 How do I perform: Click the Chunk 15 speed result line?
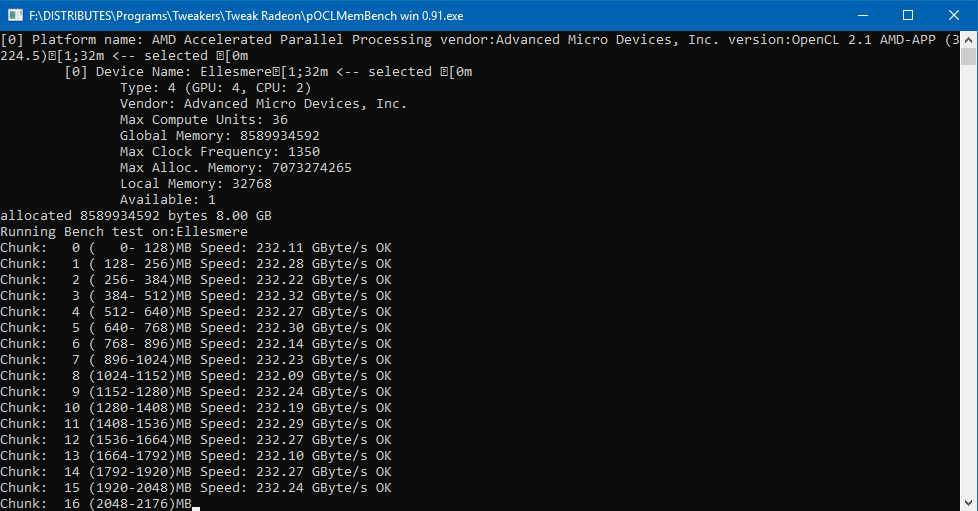pyautogui.click(x=195, y=488)
